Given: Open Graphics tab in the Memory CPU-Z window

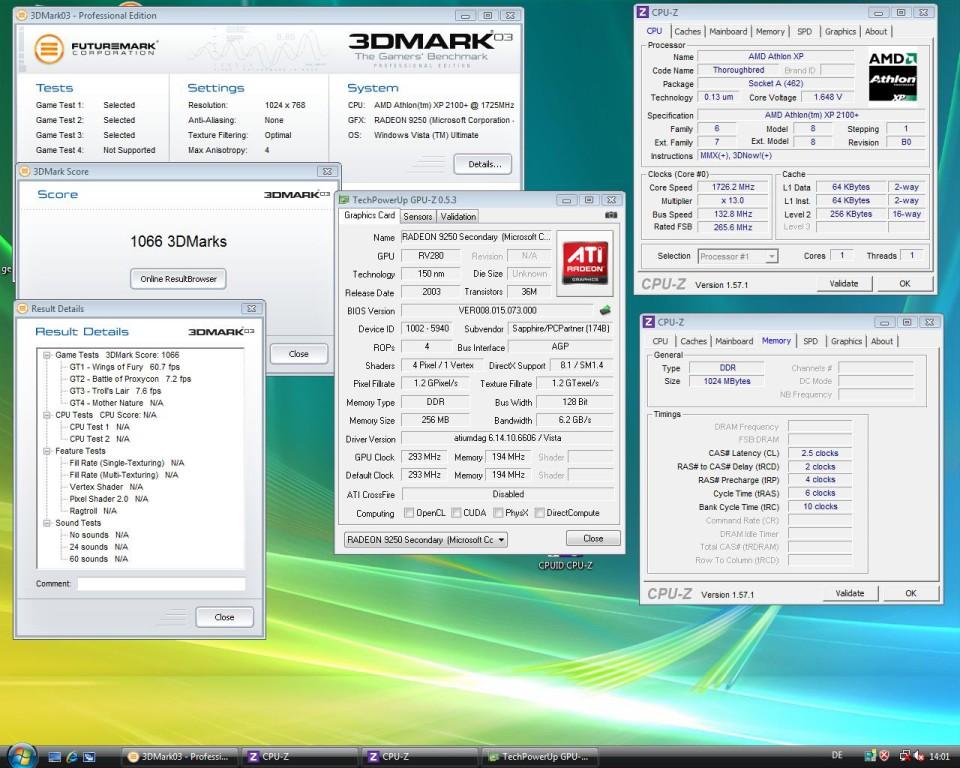Looking at the screenshot, I should (x=846, y=341).
